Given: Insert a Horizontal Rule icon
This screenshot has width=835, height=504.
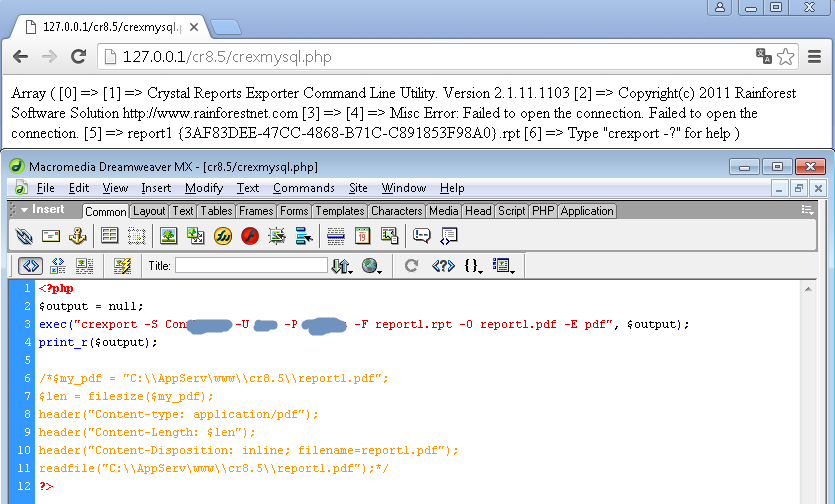Looking at the screenshot, I should tap(335, 235).
